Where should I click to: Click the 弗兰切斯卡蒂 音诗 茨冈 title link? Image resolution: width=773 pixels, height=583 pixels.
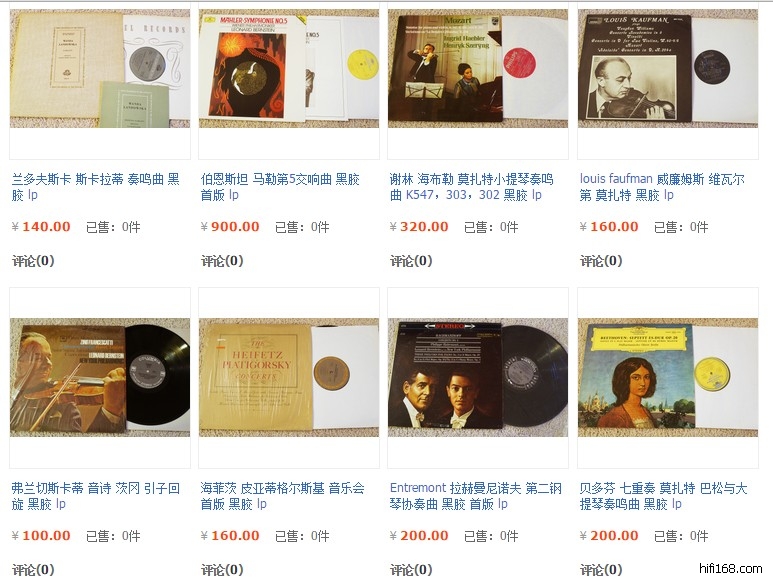pos(96,496)
